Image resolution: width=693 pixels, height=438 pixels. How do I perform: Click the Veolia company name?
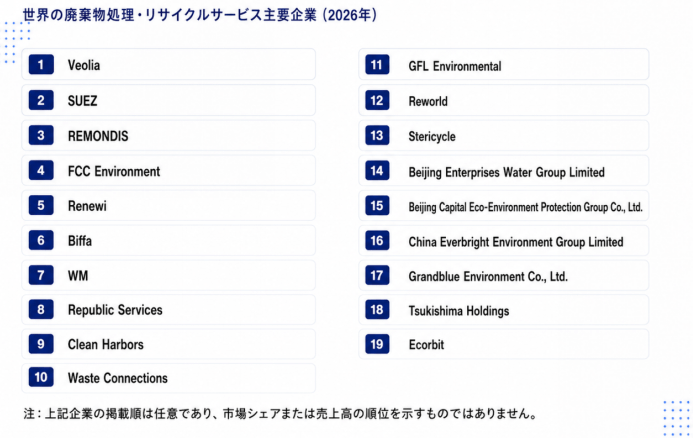coord(84,65)
